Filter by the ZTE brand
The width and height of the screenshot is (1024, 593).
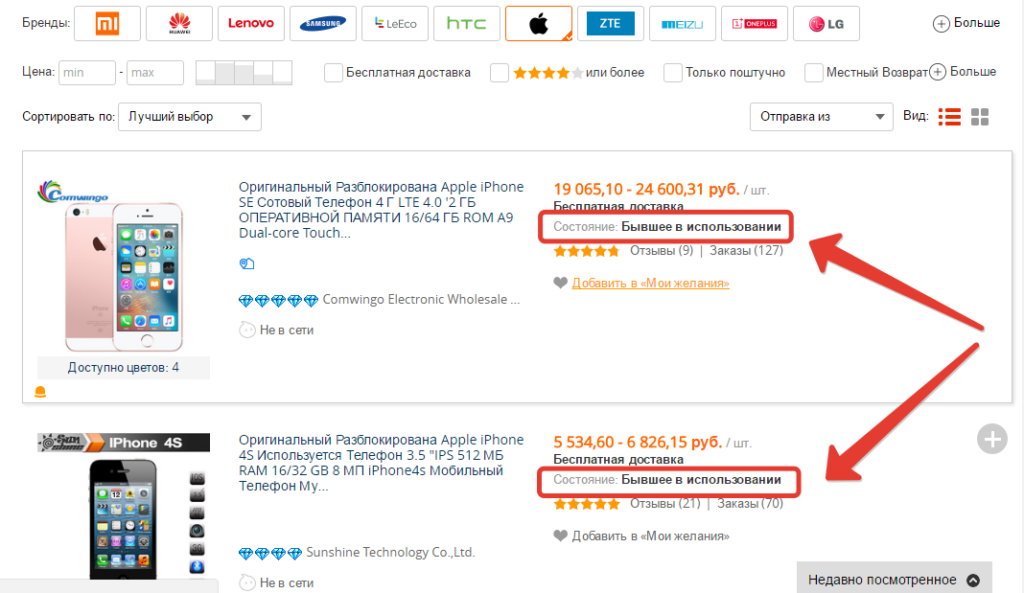click(x=610, y=24)
